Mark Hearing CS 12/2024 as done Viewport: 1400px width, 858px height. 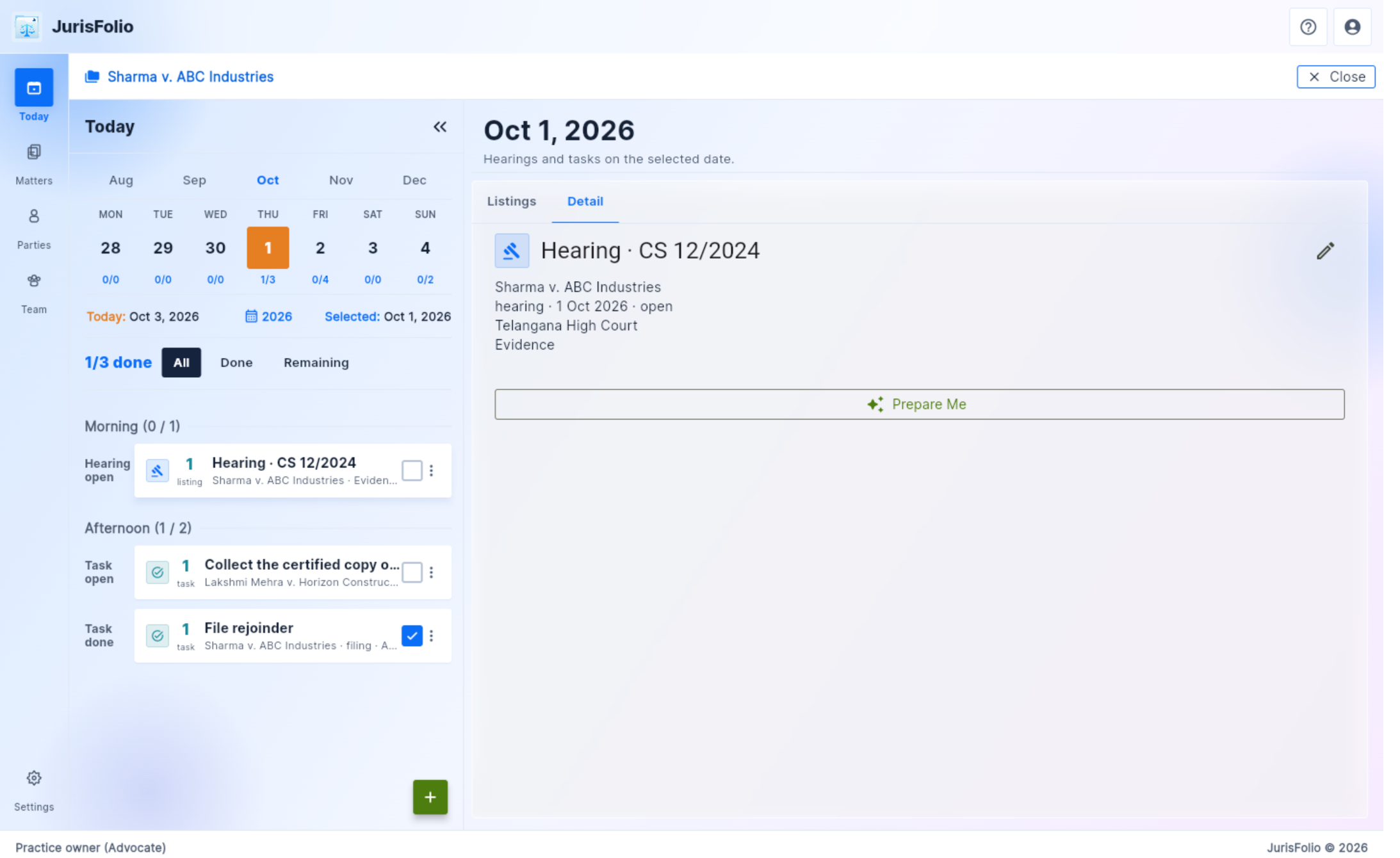point(412,471)
